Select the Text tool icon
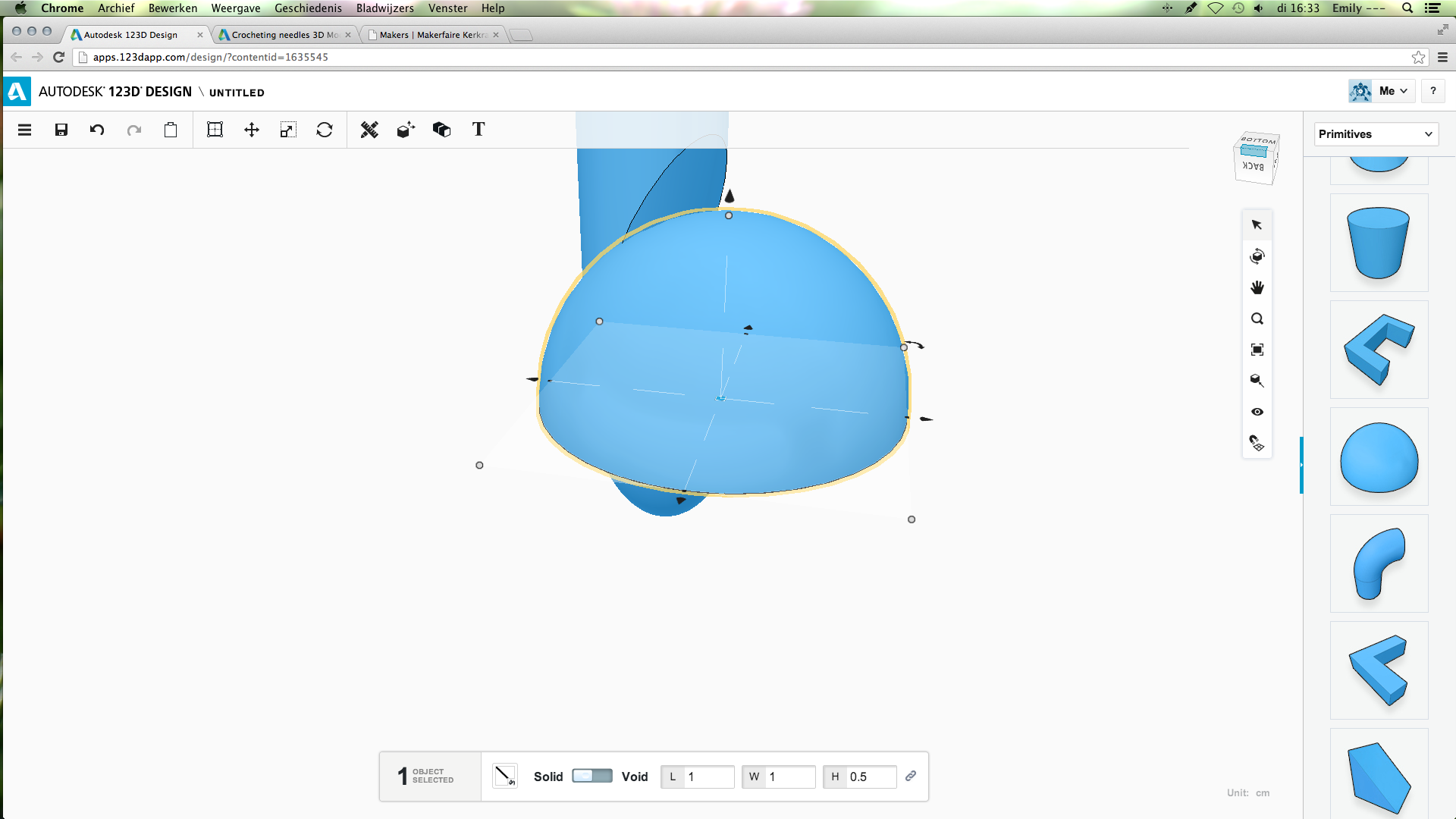 (479, 130)
